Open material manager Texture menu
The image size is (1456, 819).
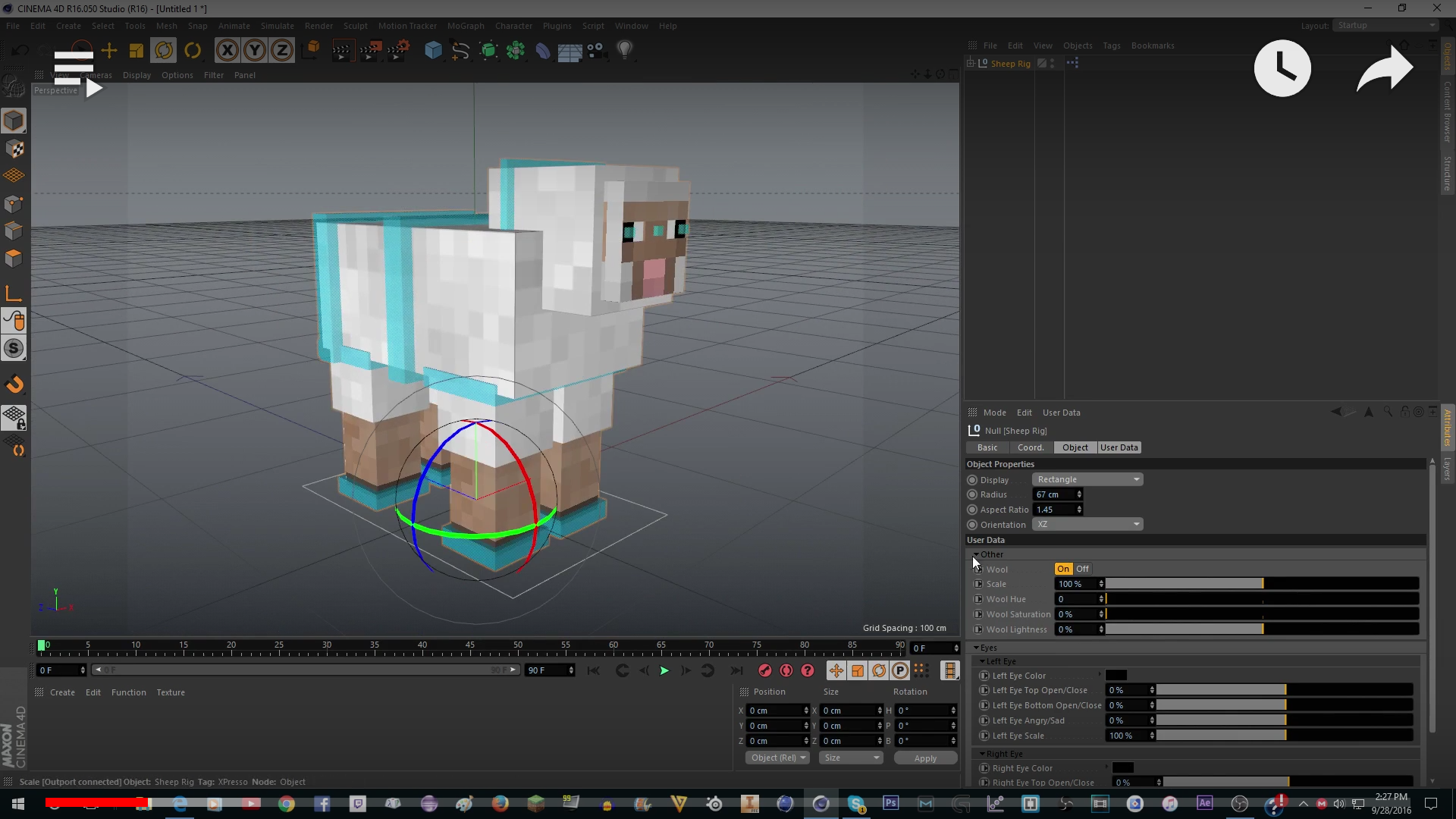click(171, 692)
